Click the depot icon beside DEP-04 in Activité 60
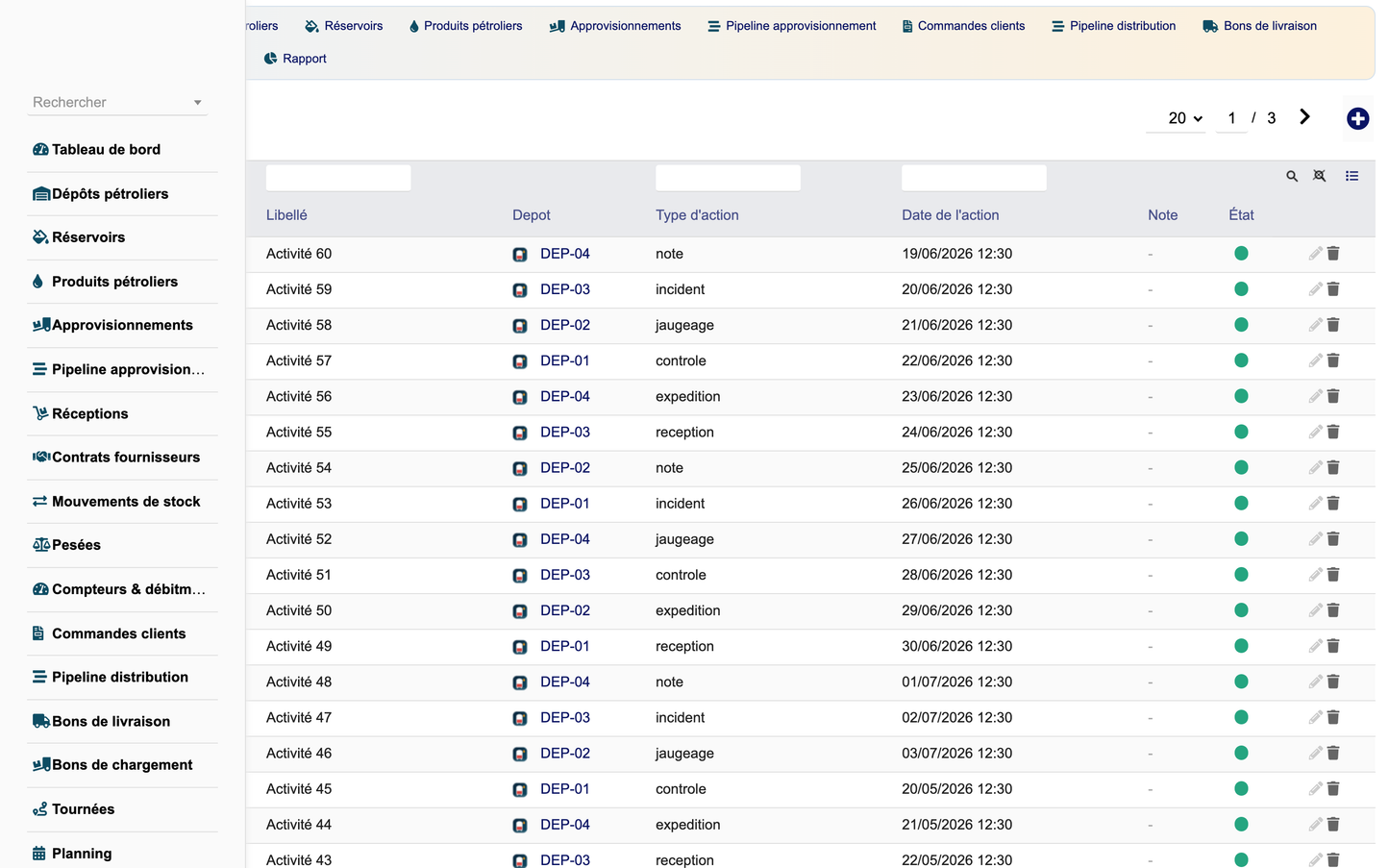Viewport: 1389px width, 868px height. [x=520, y=255]
